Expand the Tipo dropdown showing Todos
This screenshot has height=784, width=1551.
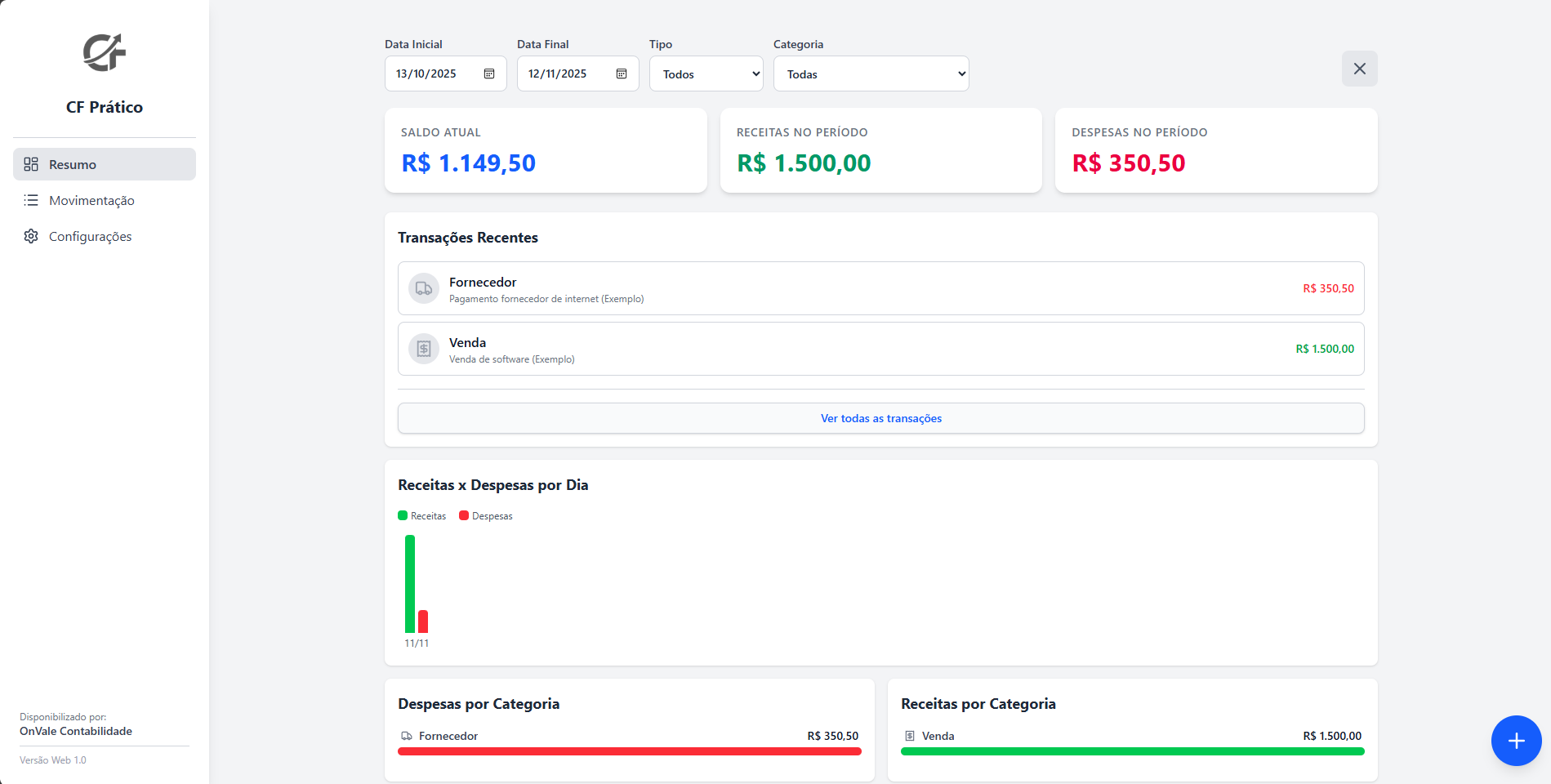click(x=706, y=73)
